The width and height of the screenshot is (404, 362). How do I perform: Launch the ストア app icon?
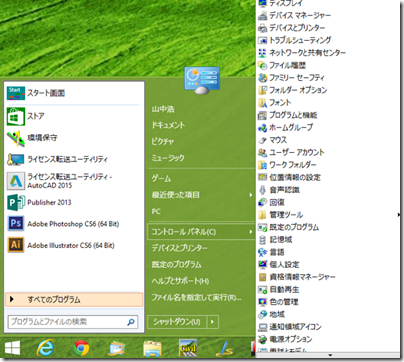click(x=16, y=116)
